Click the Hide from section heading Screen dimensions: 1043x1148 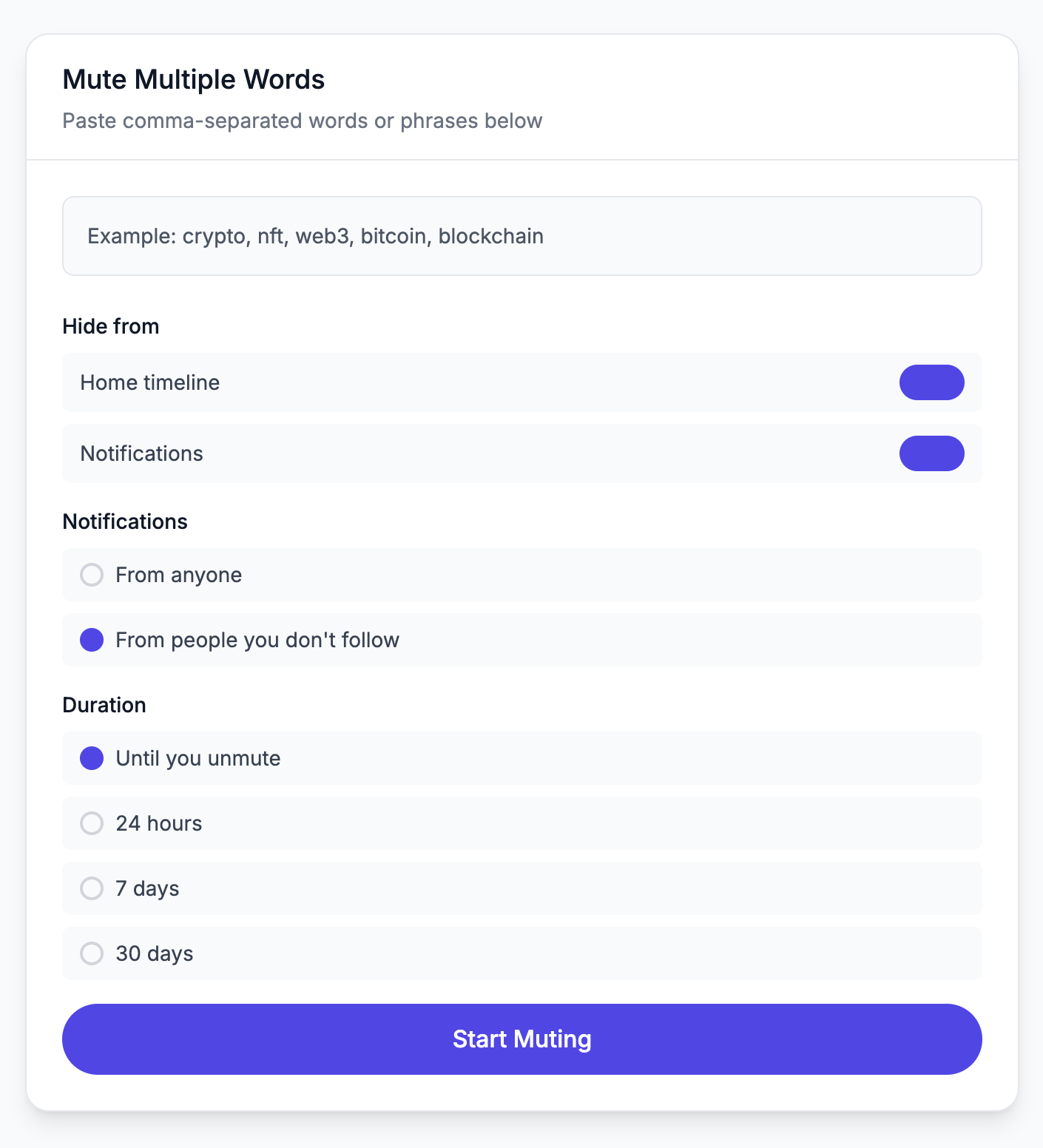[x=110, y=325]
